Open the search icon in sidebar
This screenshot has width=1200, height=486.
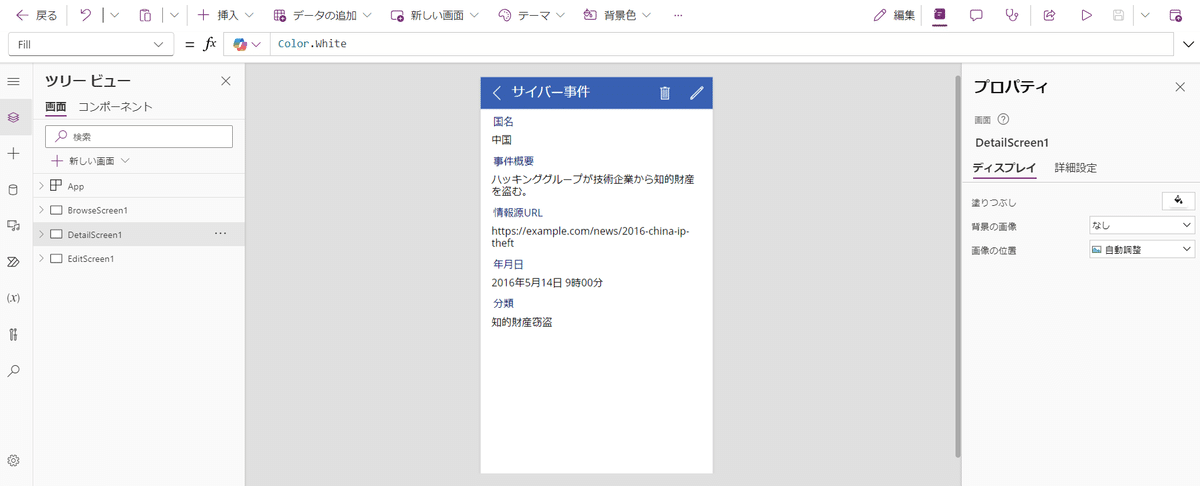point(14,371)
